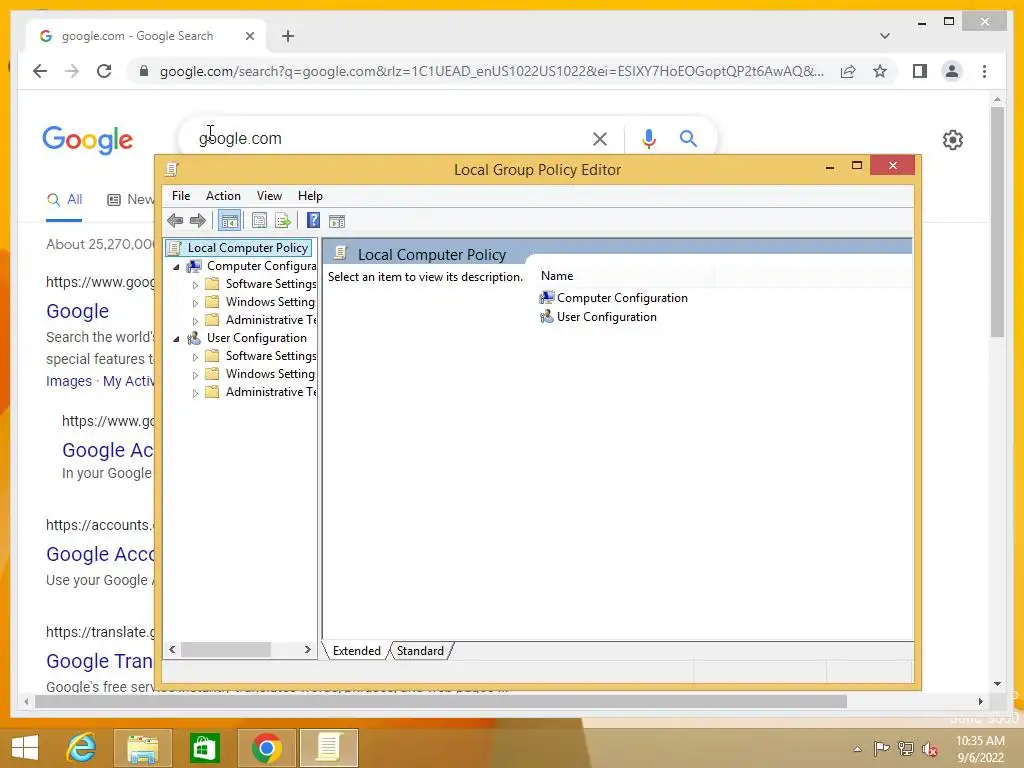Select Computer Configuration in the tree pane
The image size is (1024, 768).
pos(261,266)
